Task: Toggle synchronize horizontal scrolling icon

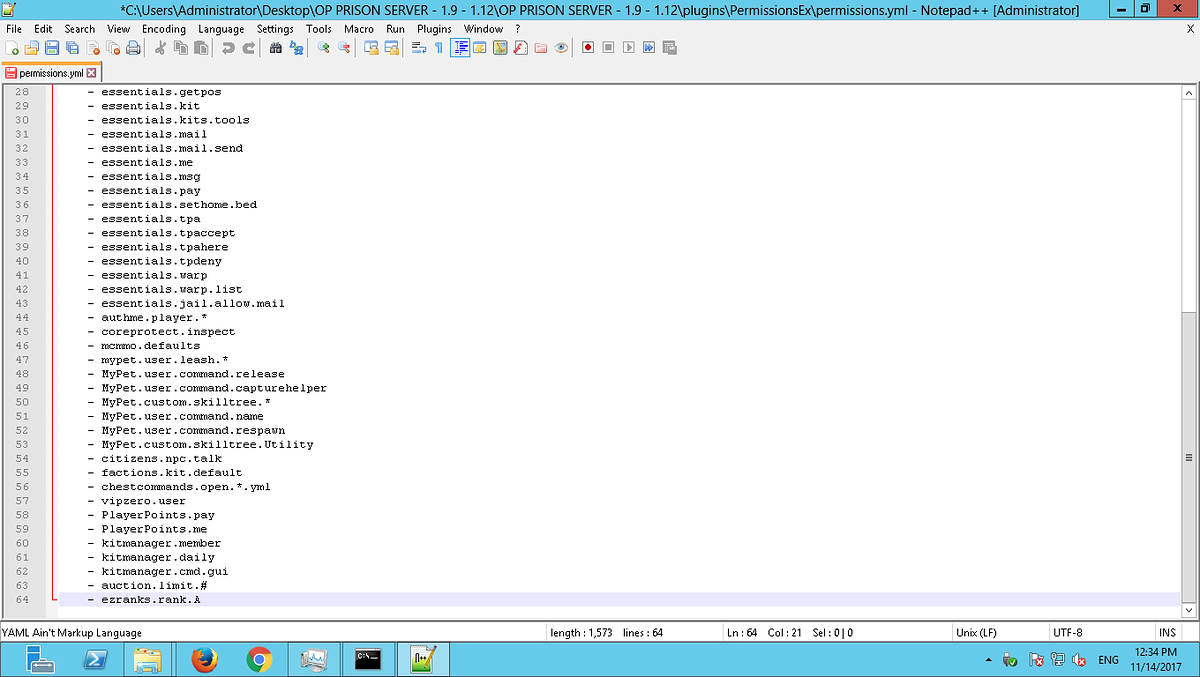Action: coord(391,47)
